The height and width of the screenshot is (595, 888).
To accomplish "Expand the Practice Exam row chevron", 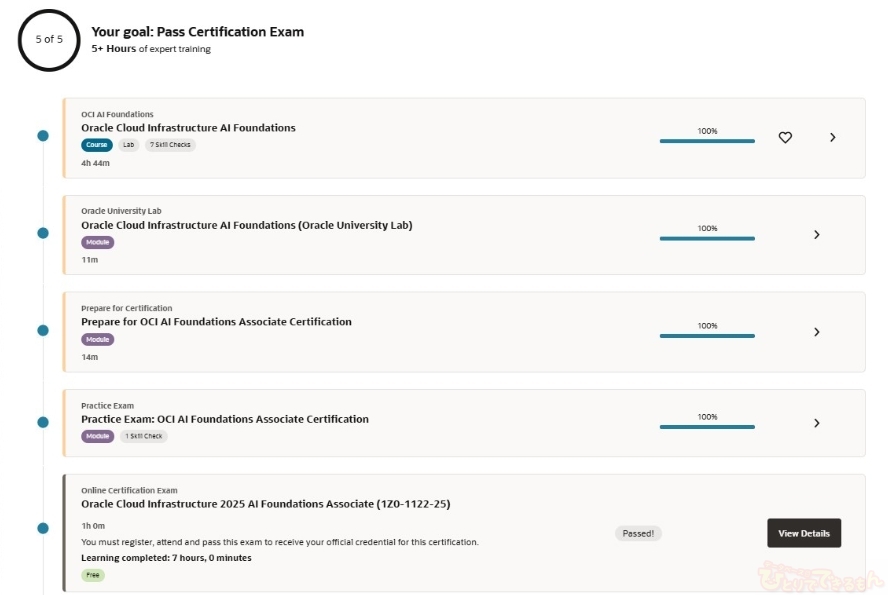I will [817, 423].
